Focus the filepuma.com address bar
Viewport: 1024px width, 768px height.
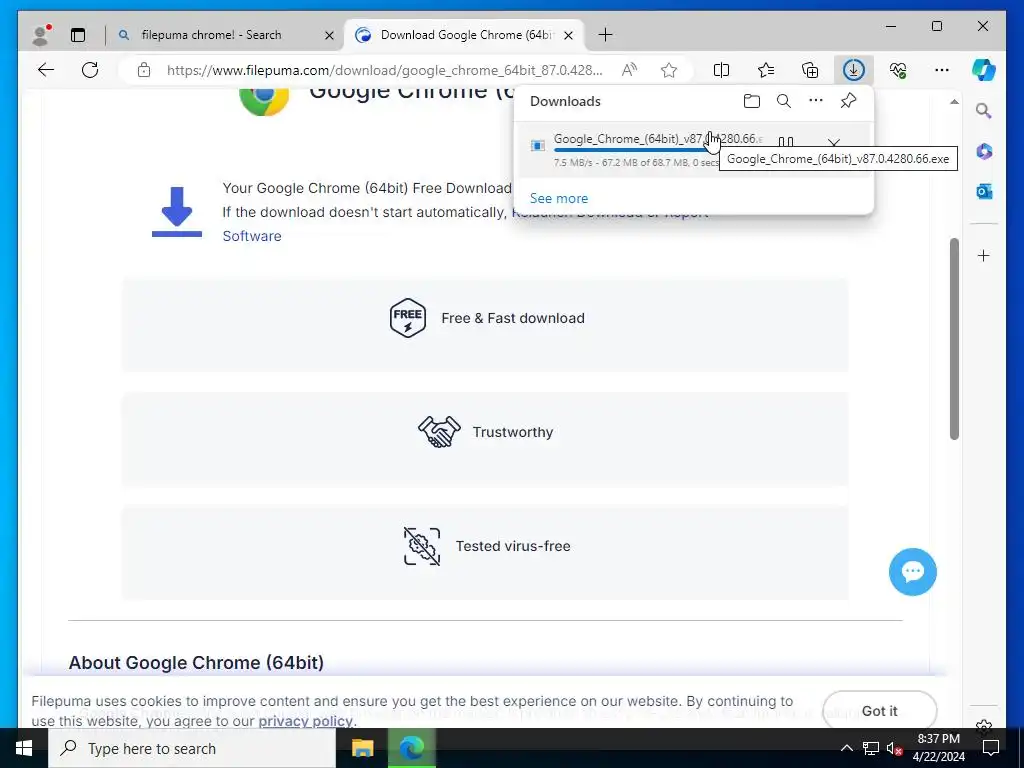(385, 70)
